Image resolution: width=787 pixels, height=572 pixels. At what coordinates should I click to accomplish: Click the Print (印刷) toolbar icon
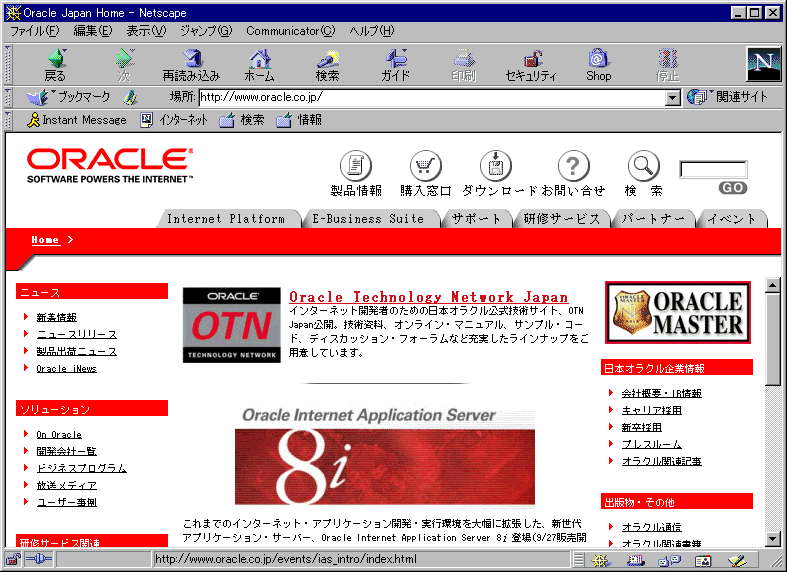coord(464,64)
